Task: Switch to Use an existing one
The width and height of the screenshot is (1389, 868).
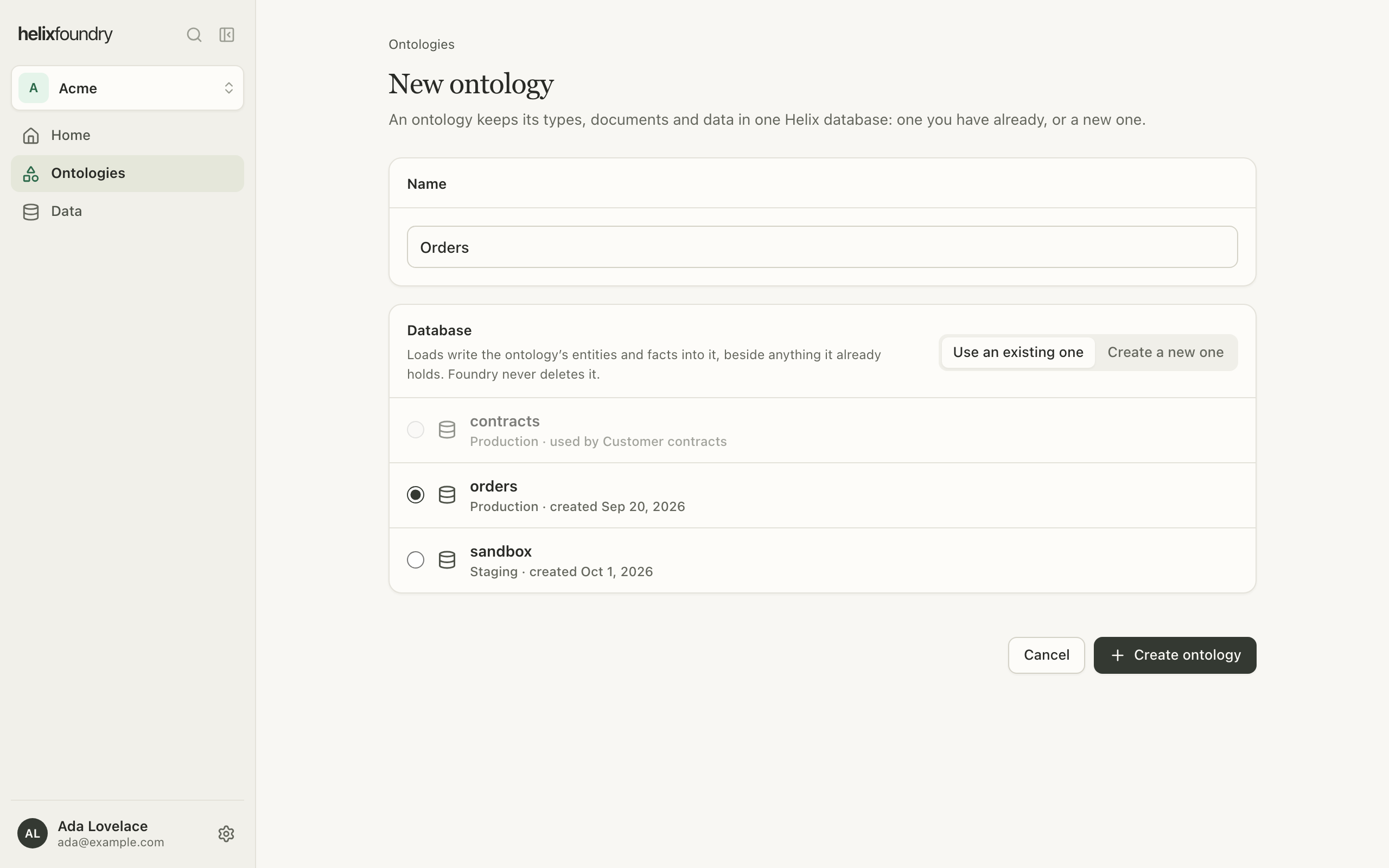Action: 1018,353
